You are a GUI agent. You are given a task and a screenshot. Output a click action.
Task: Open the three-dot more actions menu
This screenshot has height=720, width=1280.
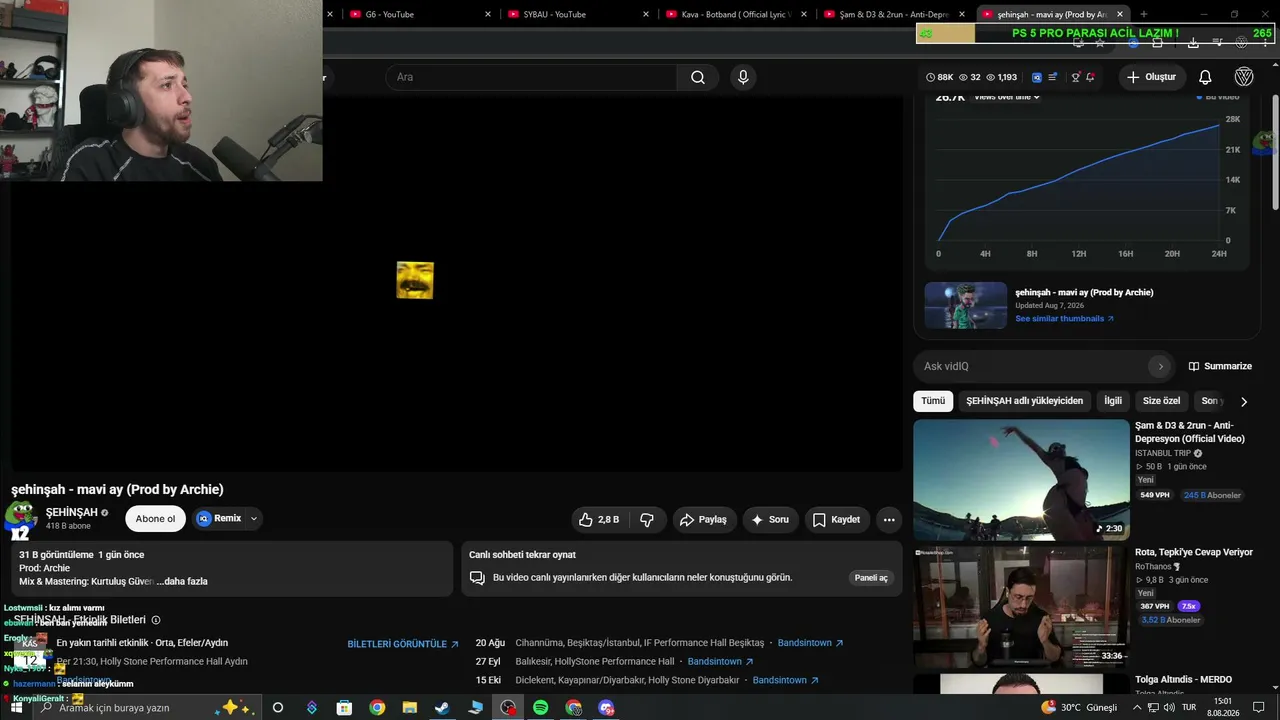pos(889,520)
